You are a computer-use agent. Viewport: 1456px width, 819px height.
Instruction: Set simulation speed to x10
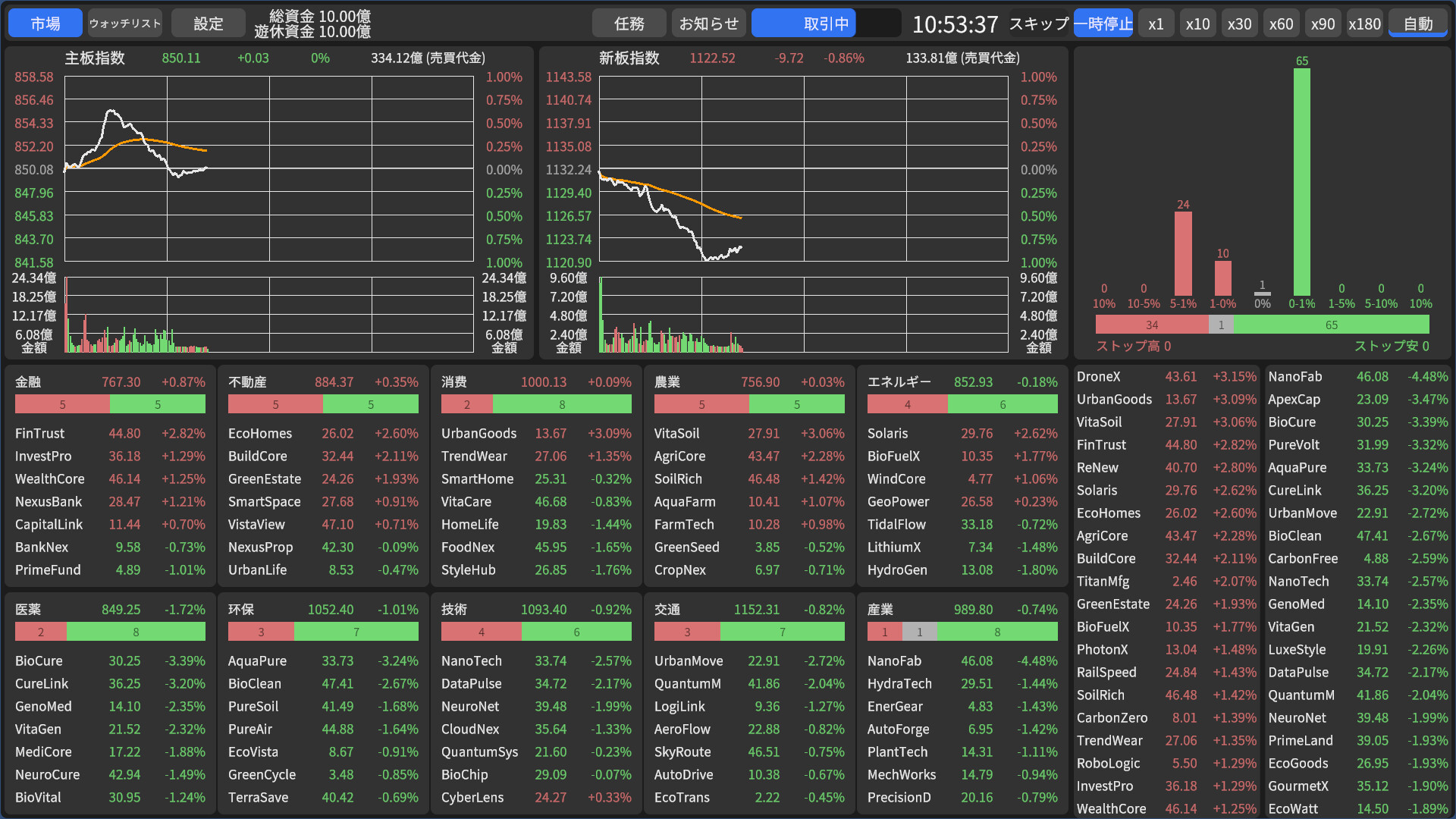point(1197,24)
